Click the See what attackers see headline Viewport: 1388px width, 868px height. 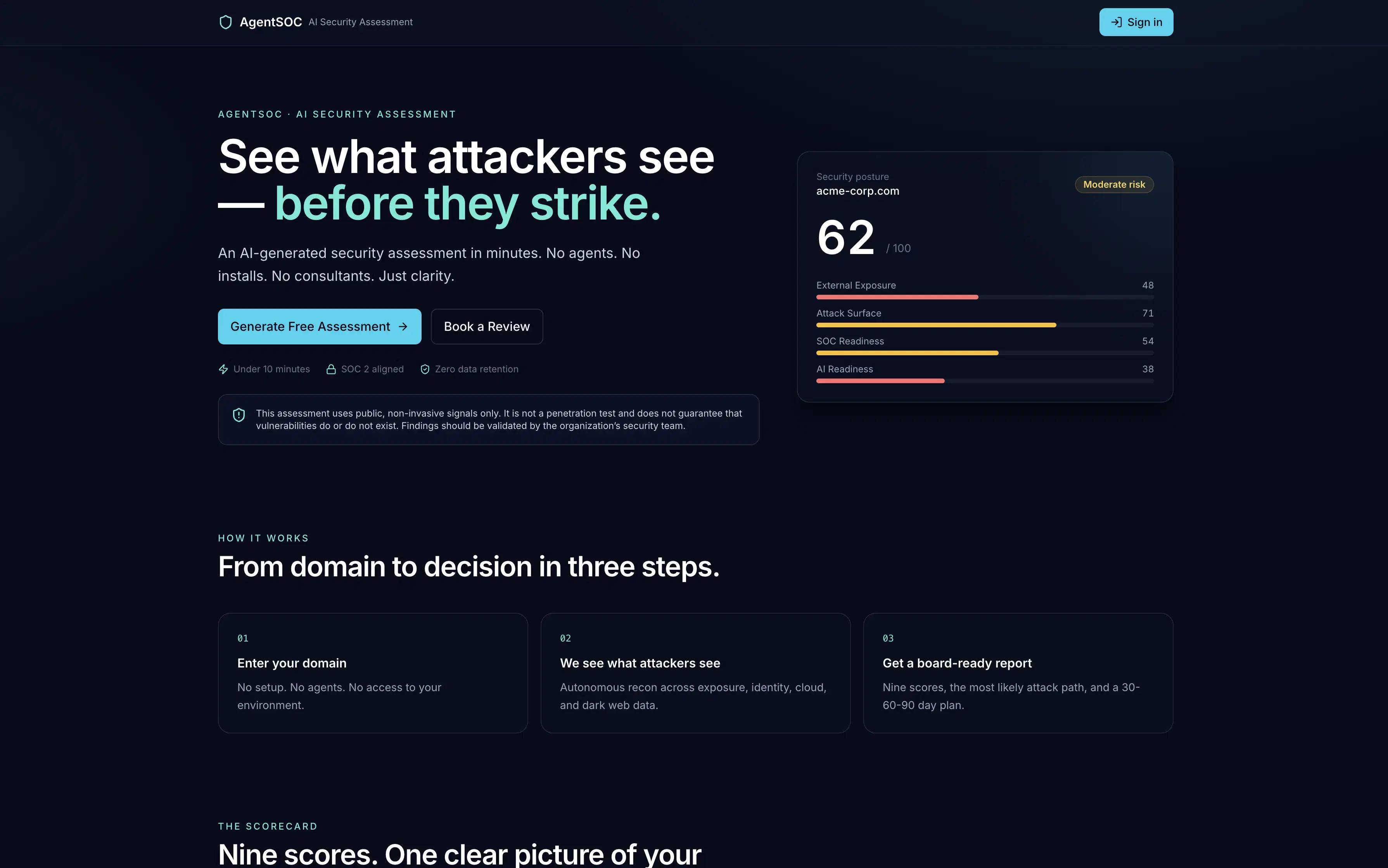click(x=466, y=157)
